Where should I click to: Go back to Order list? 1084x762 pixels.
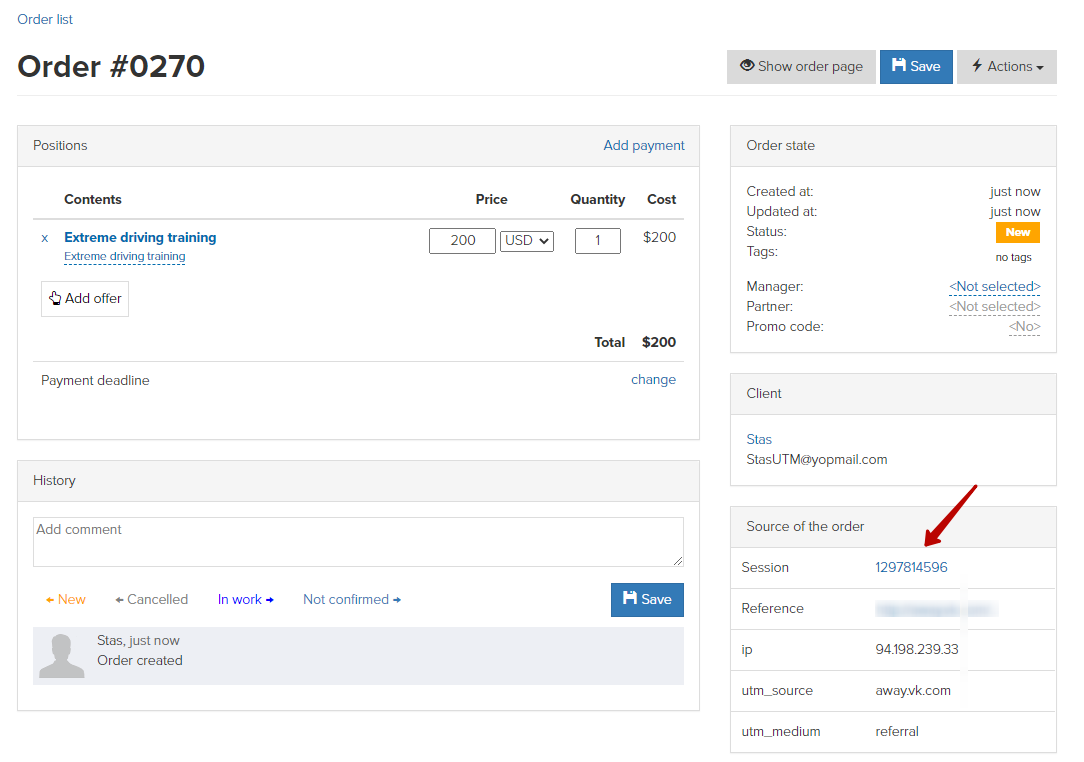45,20
